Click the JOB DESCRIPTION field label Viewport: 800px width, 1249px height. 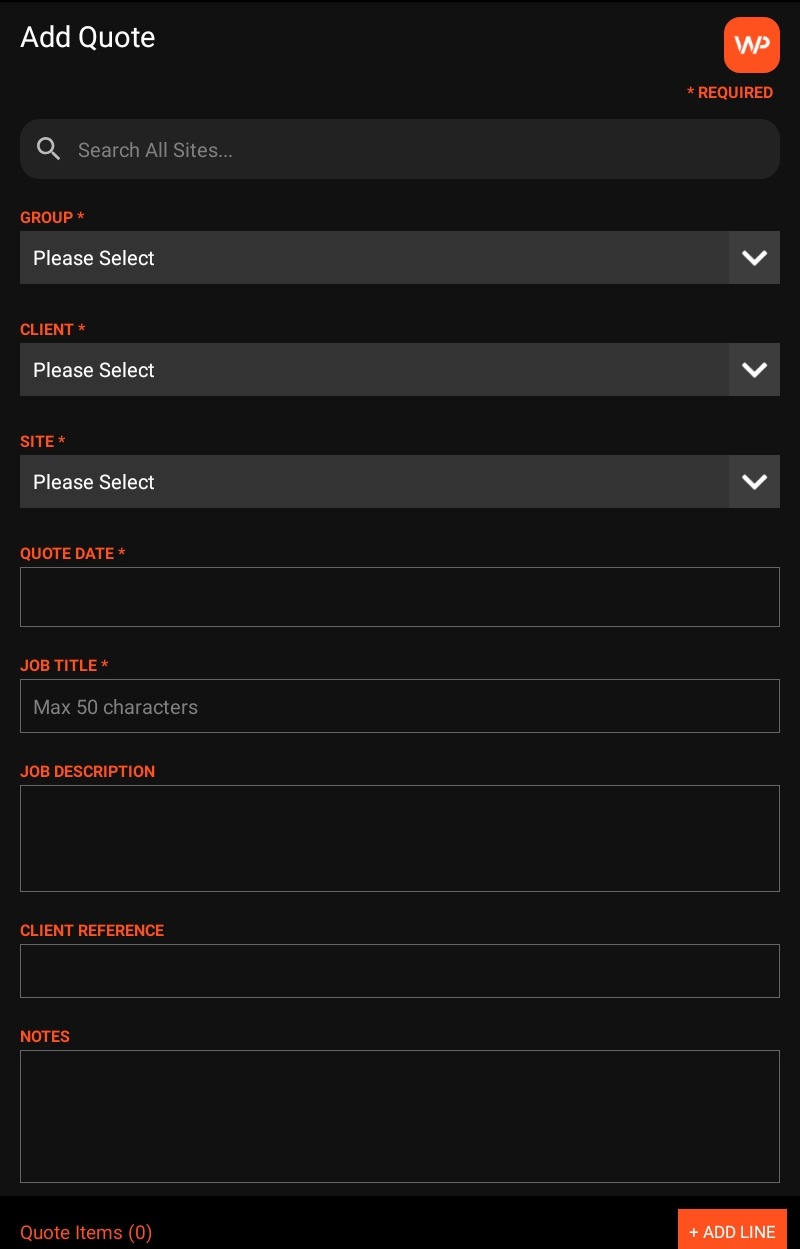pos(88,771)
